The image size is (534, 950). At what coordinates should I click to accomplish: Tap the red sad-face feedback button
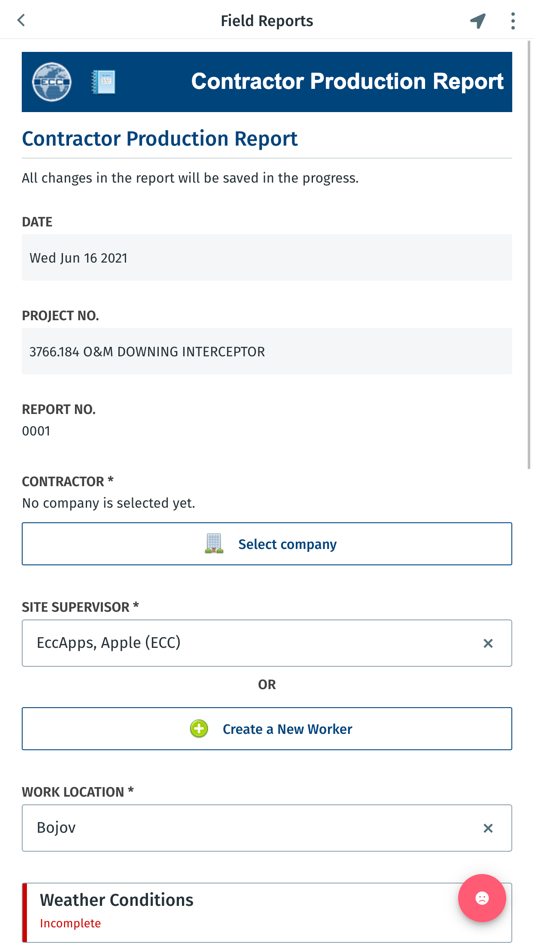482,898
